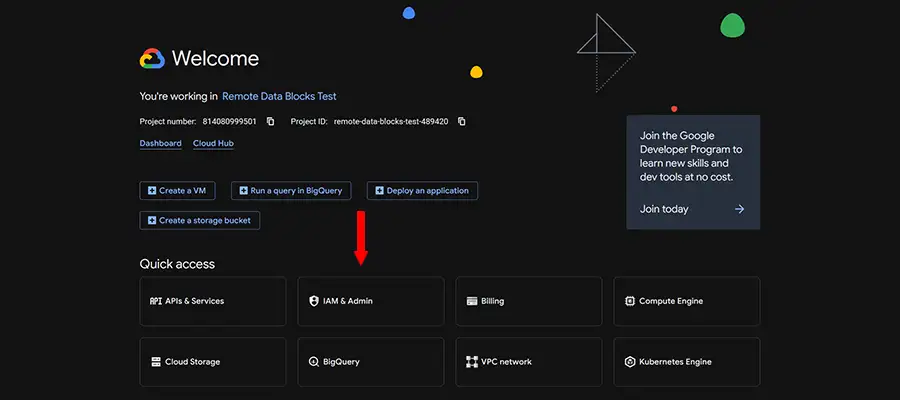Click the Kubernetes Engine hexagon icon

(x=630, y=362)
